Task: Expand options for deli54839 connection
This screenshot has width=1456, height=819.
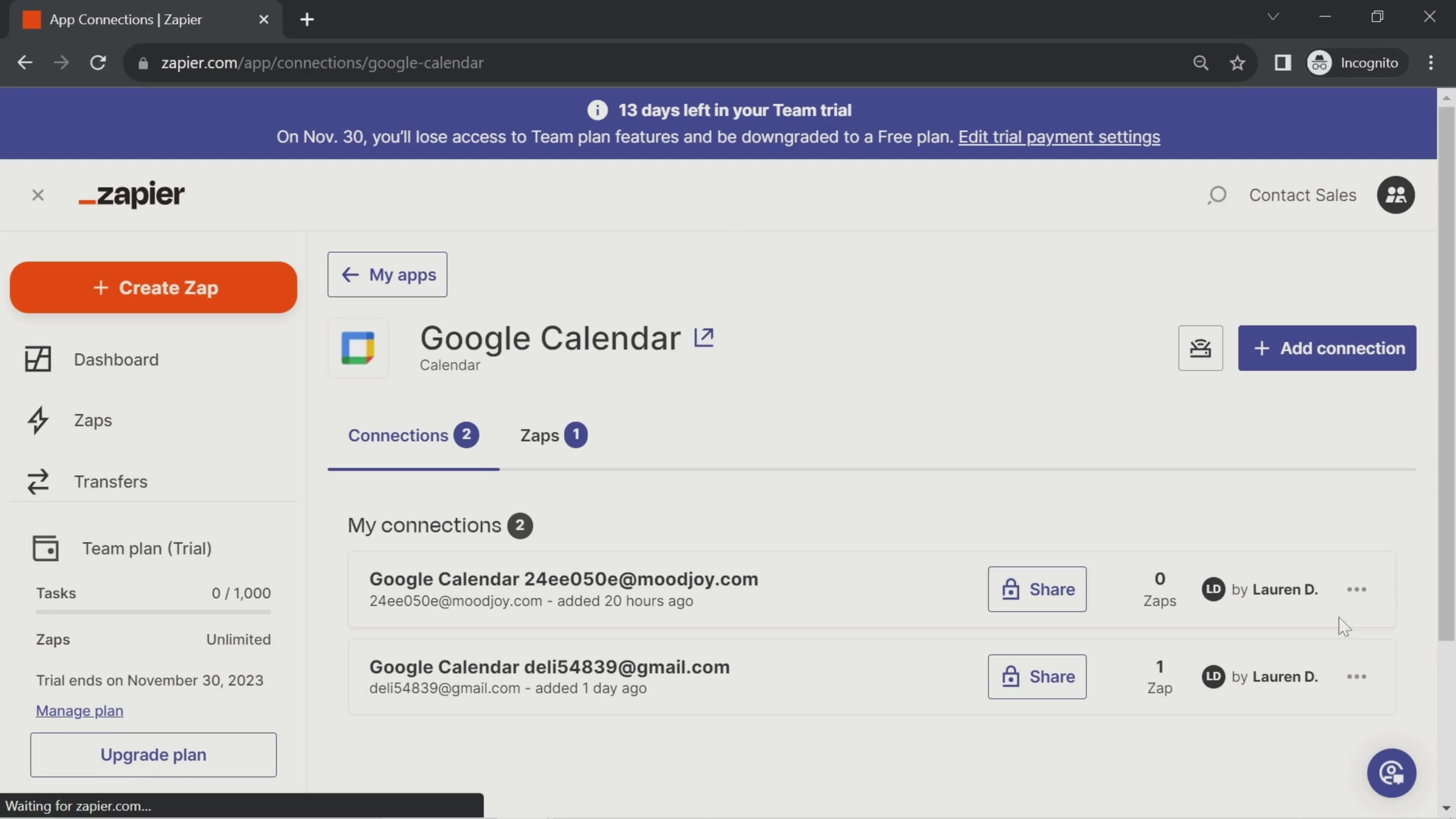Action: [1357, 676]
